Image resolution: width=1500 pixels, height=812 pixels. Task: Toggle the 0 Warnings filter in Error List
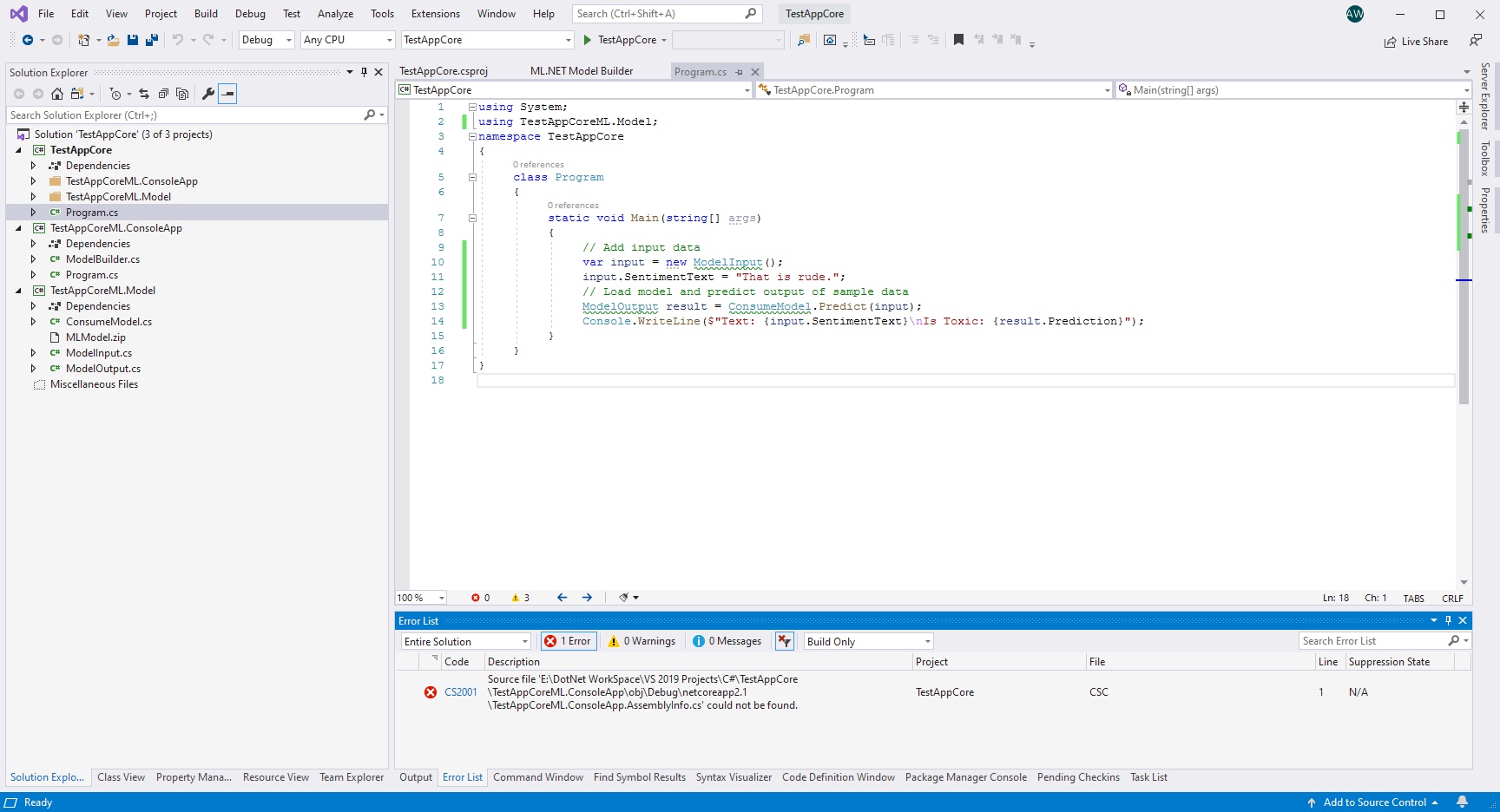click(x=641, y=641)
